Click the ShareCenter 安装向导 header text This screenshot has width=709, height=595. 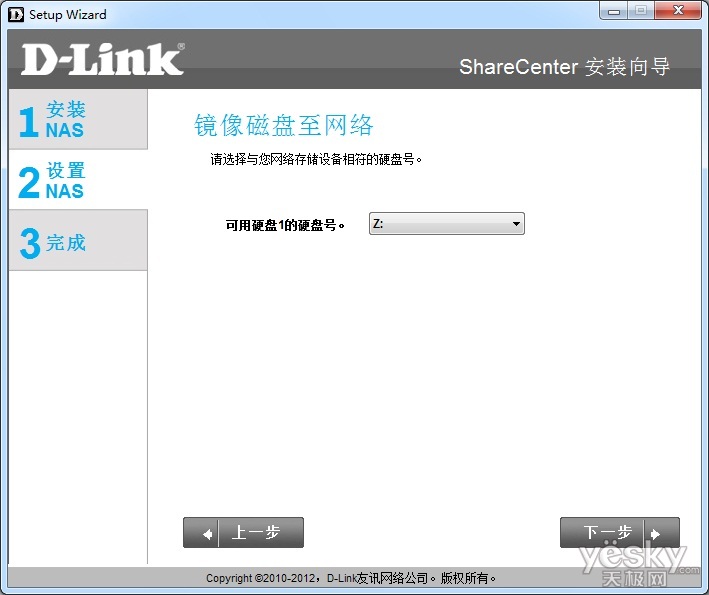click(564, 67)
